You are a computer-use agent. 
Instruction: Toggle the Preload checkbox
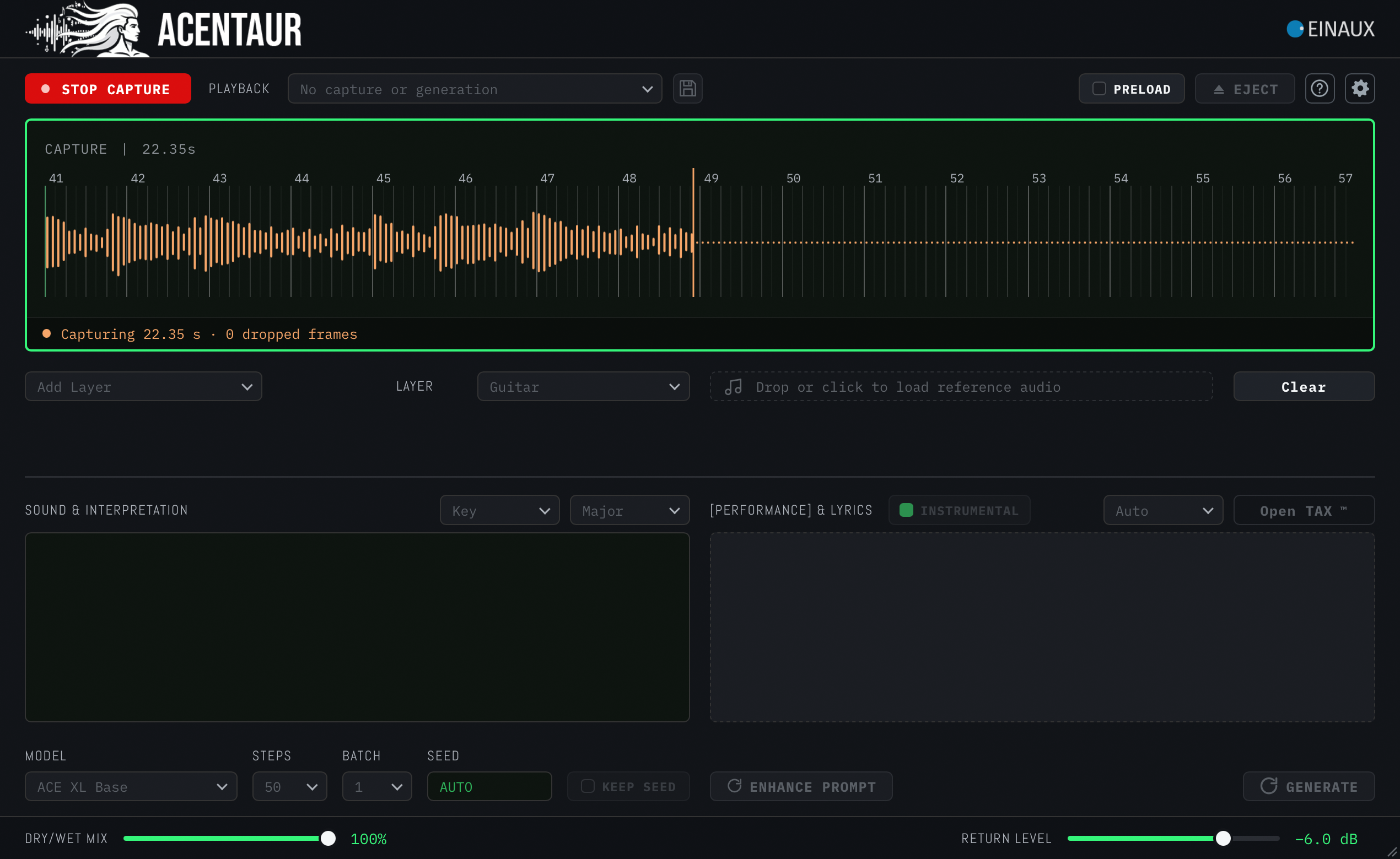click(x=1099, y=89)
